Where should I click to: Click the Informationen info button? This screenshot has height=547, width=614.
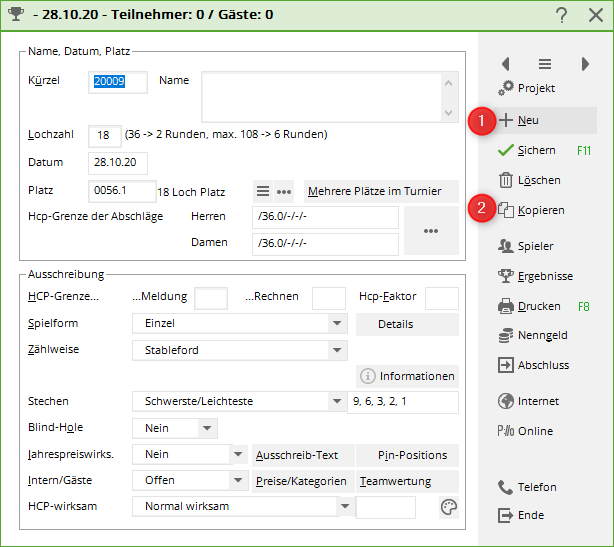click(x=407, y=376)
